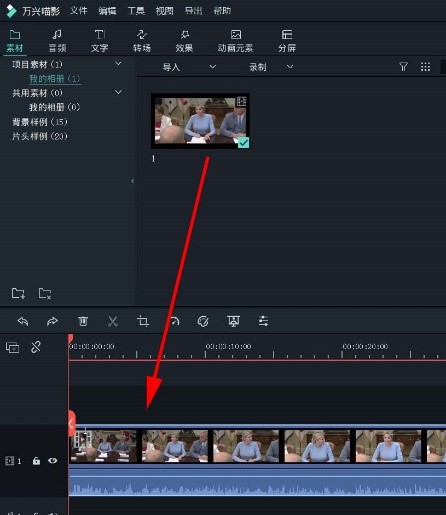Open the color correction tool
446x515 pixels.
(x=203, y=321)
